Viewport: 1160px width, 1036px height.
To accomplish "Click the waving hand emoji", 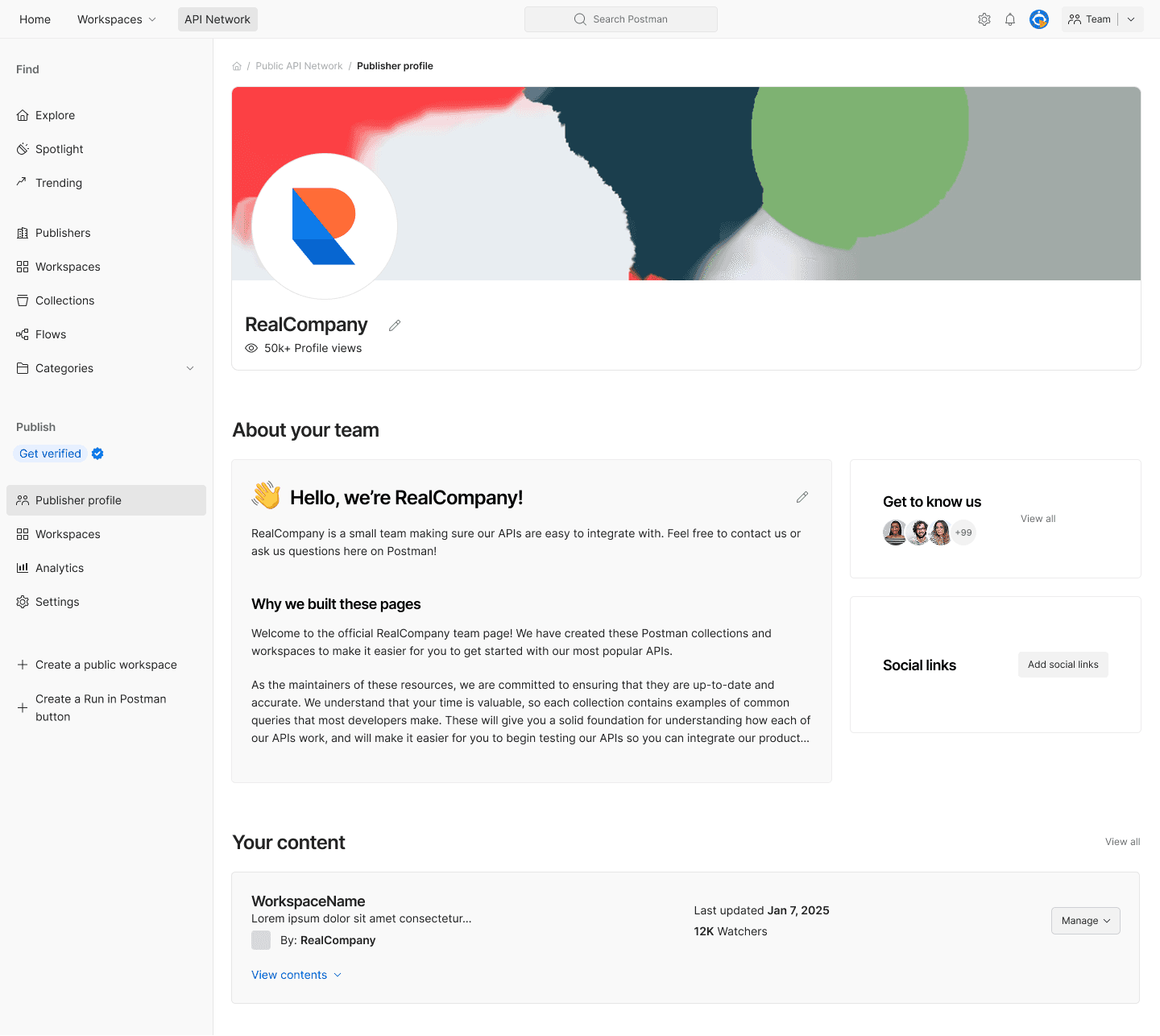I will pyautogui.click(x=267, y=495).
